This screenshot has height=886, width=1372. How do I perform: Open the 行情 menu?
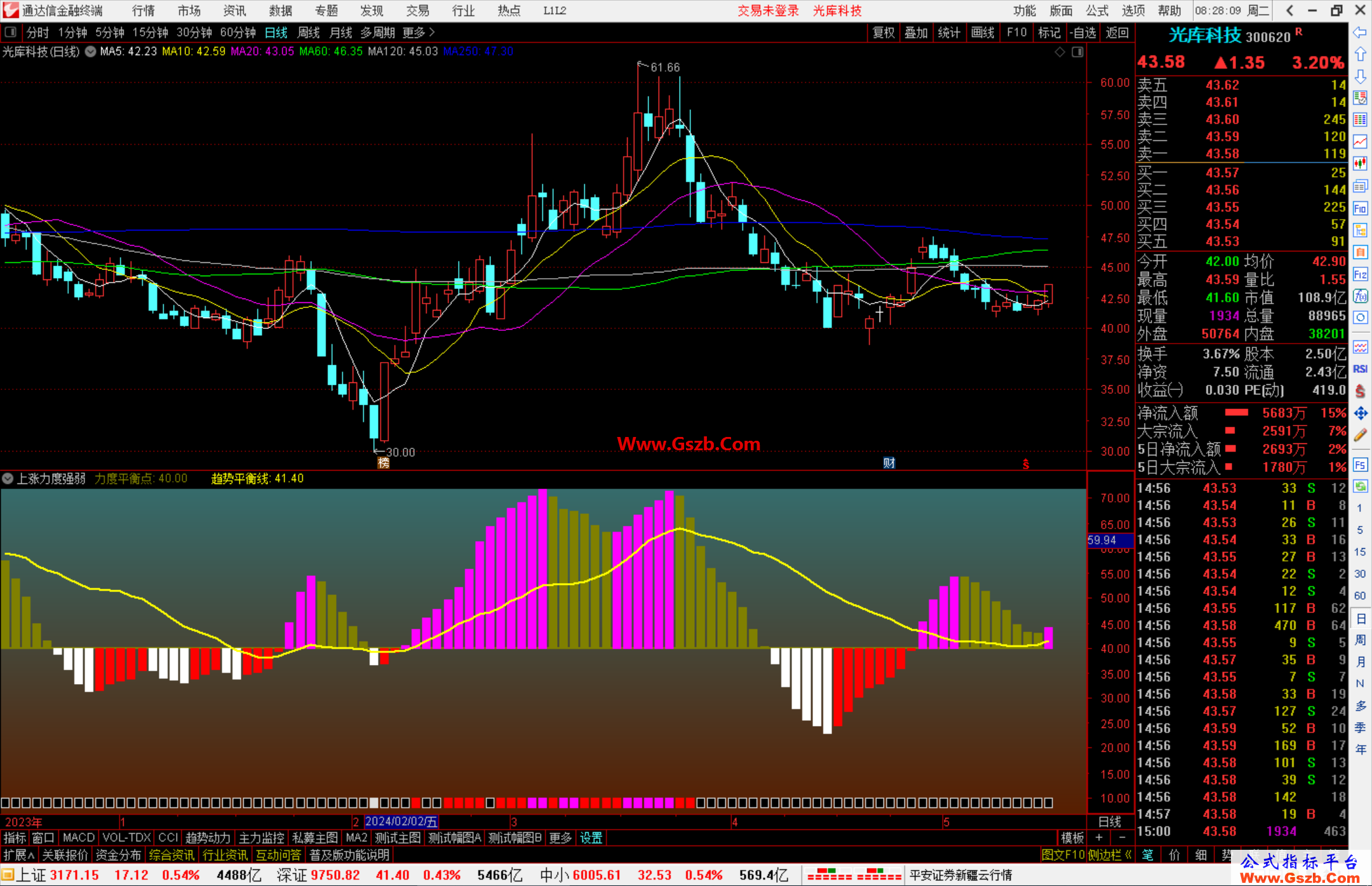pos(144,10)
